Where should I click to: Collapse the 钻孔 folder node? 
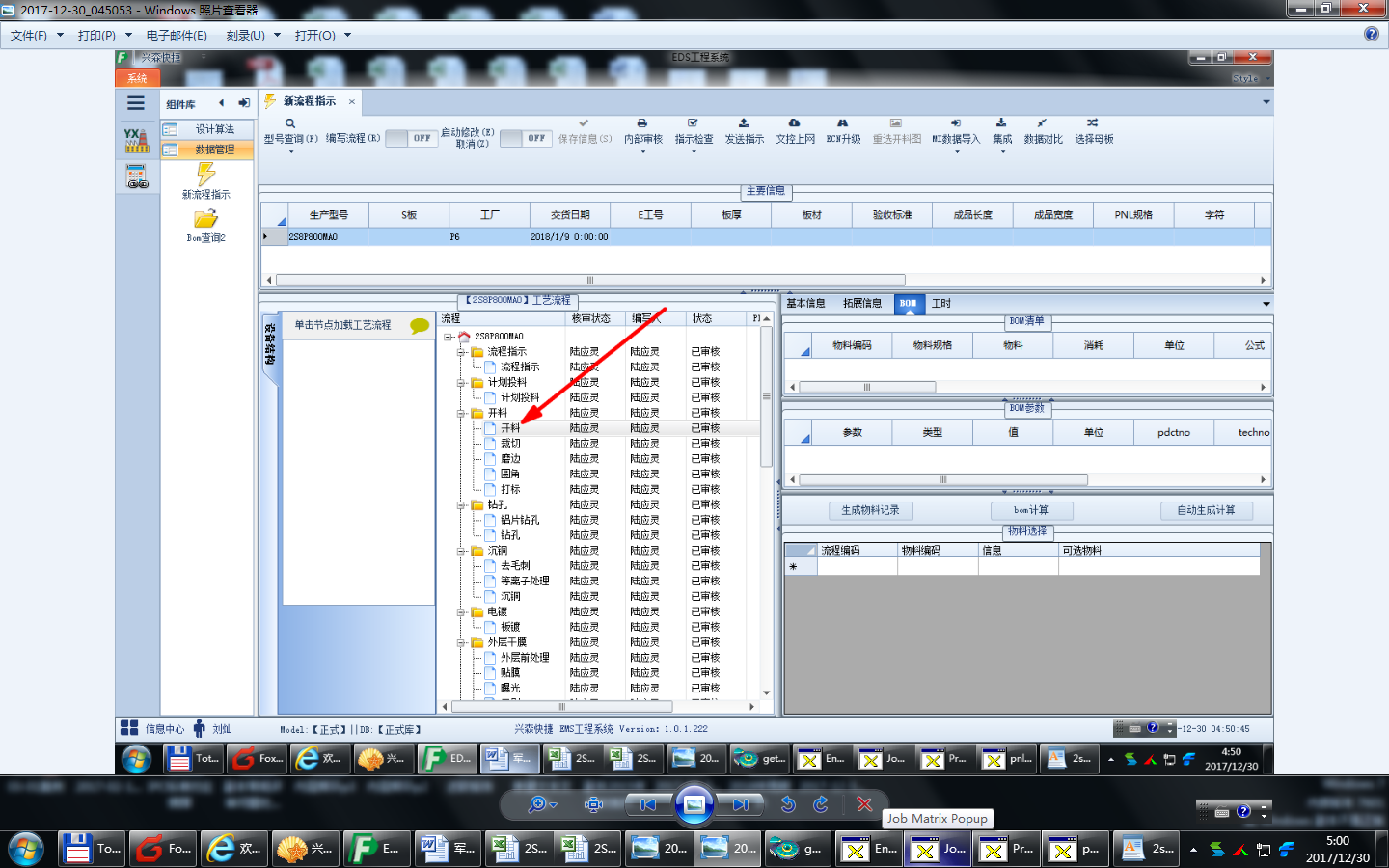pyautogui.click(x=461, y=504)
